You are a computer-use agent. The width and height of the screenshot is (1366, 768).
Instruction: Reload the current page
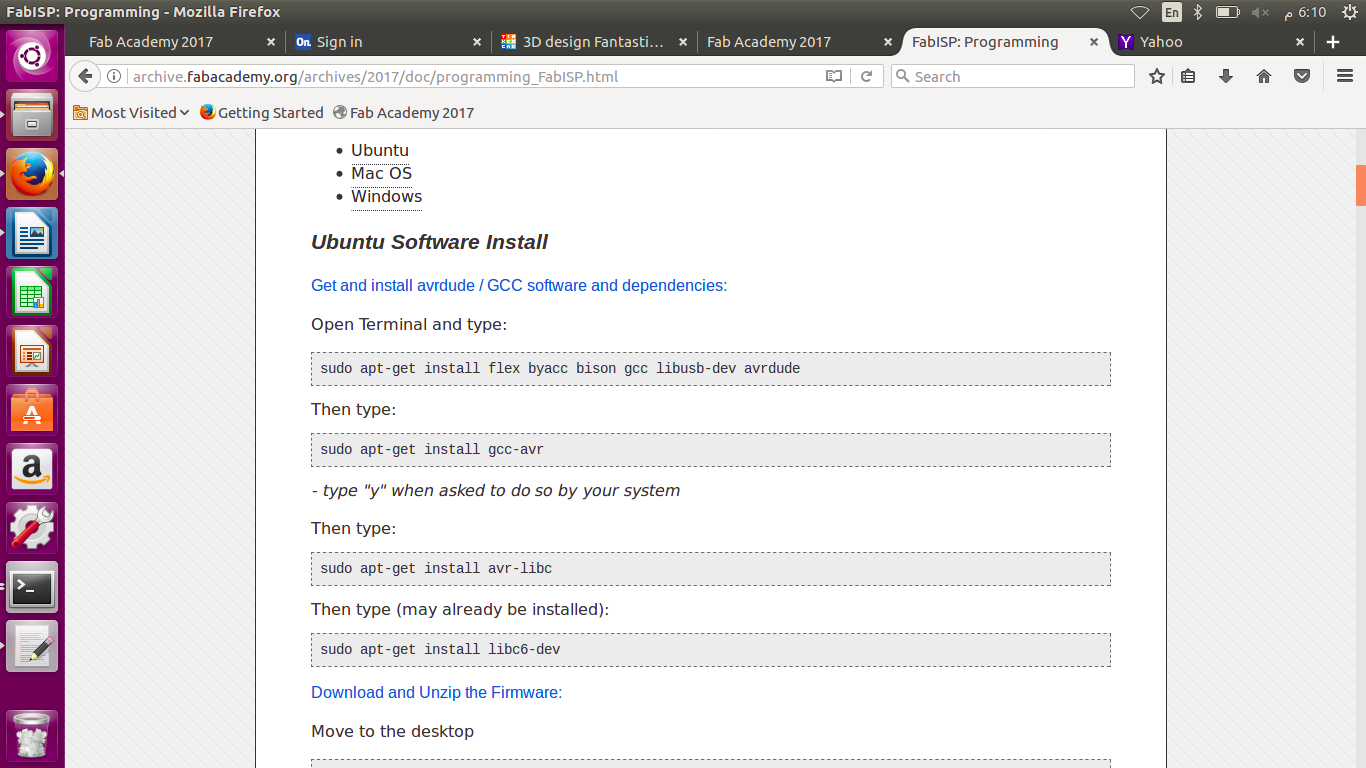866,77
